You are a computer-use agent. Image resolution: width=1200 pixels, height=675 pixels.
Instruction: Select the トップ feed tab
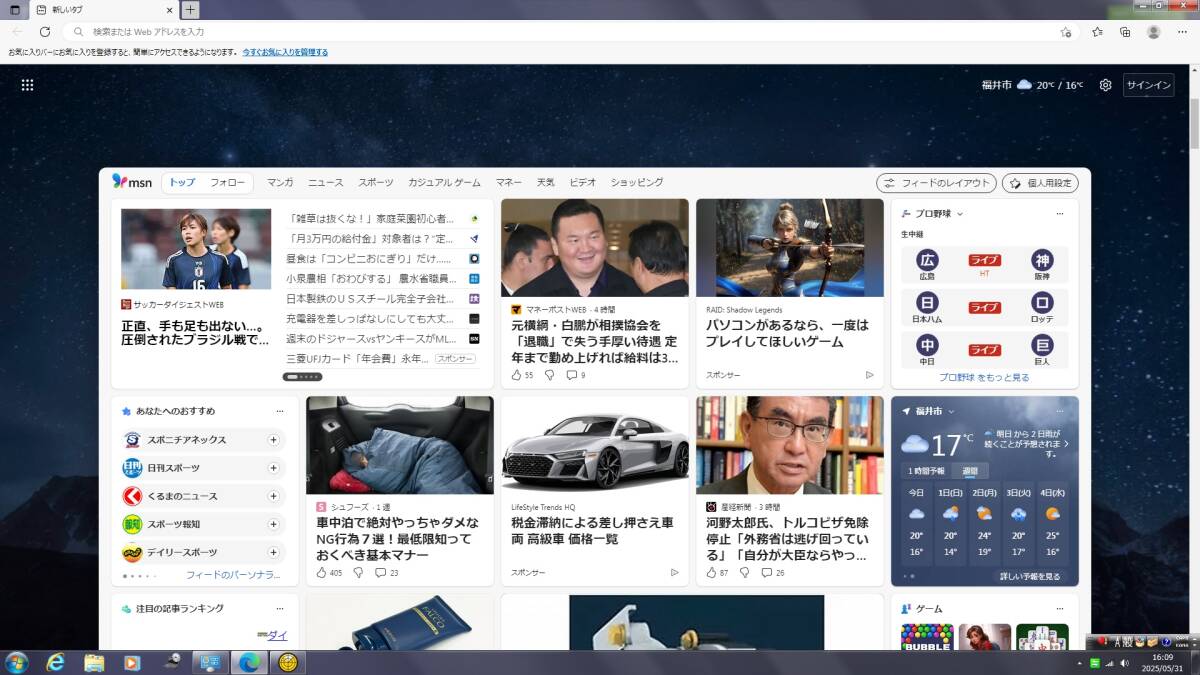182,183
